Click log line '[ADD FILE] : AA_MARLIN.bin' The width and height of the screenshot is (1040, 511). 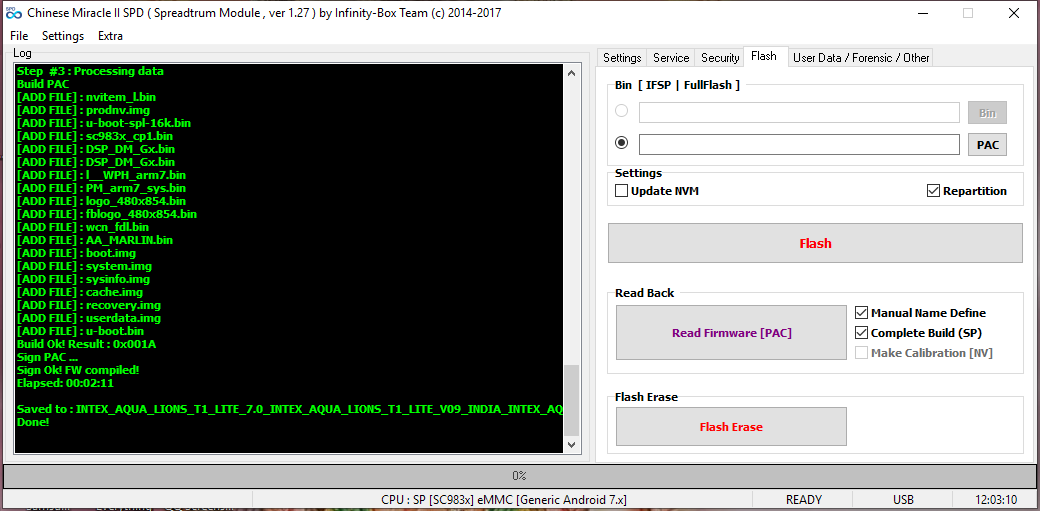point(95,240)
